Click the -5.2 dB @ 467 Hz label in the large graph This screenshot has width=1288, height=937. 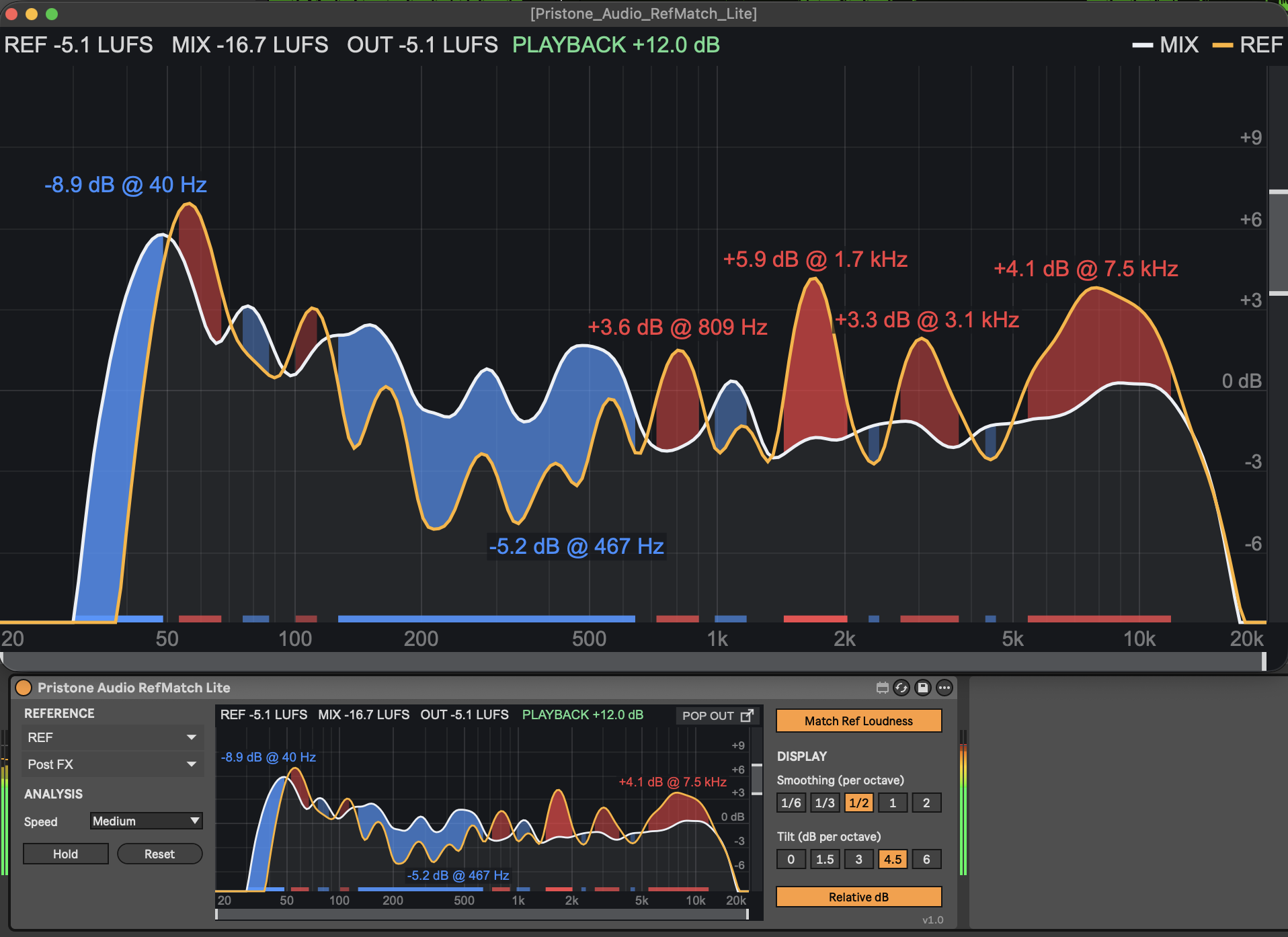tap(576, 546)
